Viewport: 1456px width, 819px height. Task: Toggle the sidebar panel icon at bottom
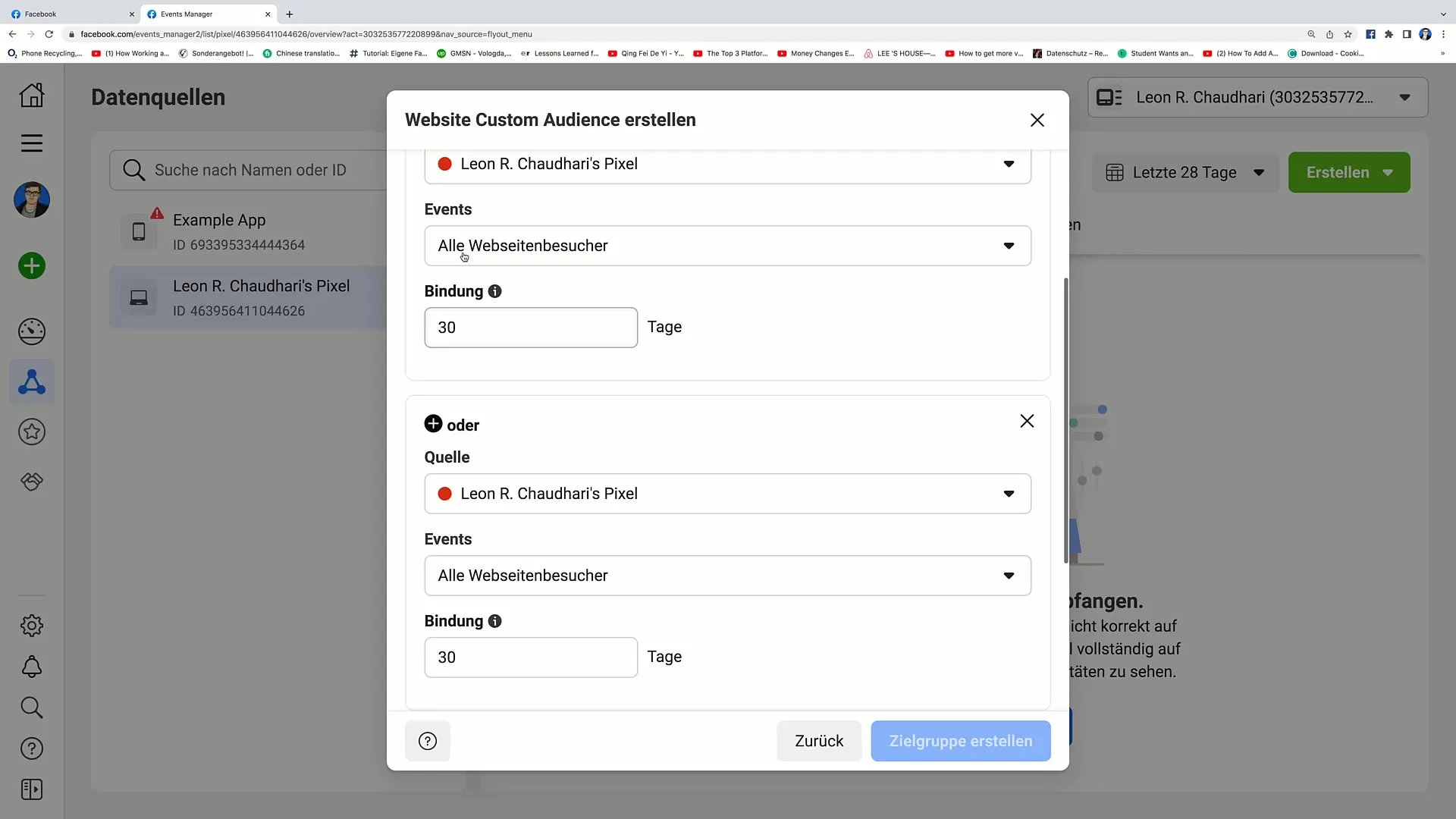click(32, 789)
